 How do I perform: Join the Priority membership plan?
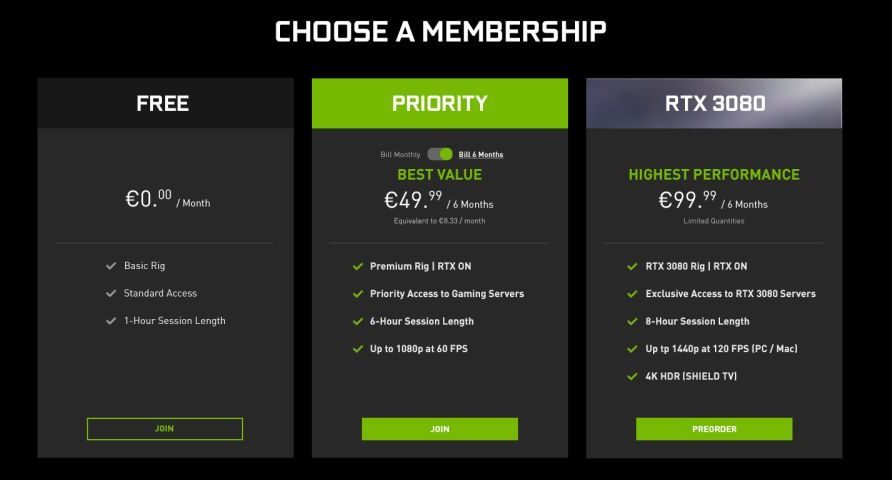(440, 429)
